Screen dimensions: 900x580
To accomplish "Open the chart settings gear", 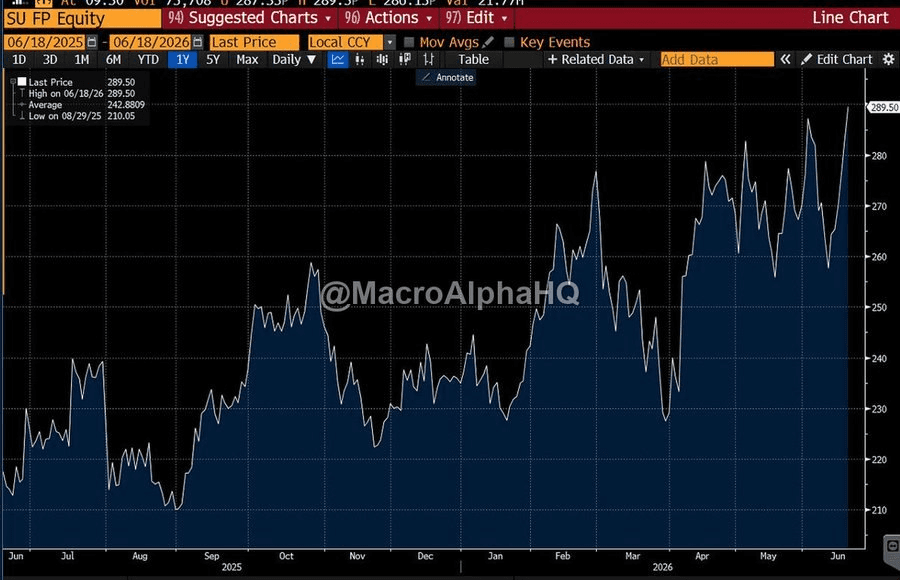I will coord(889,59).
